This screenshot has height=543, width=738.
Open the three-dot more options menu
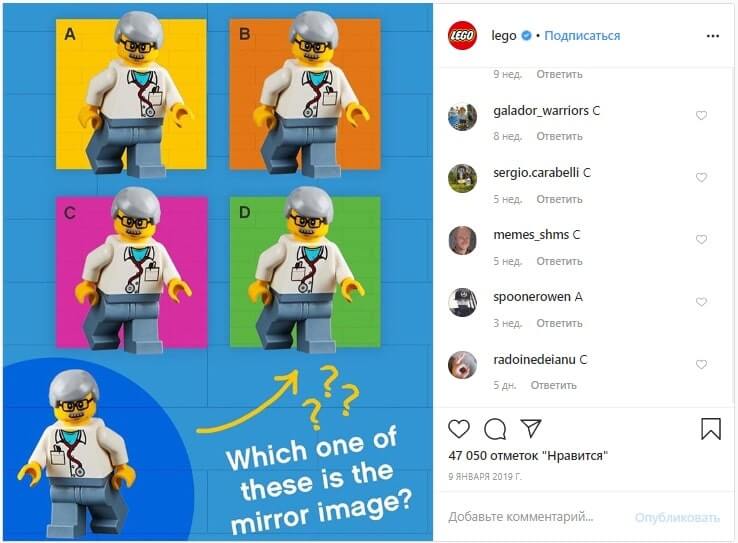(x=713, y=36)
